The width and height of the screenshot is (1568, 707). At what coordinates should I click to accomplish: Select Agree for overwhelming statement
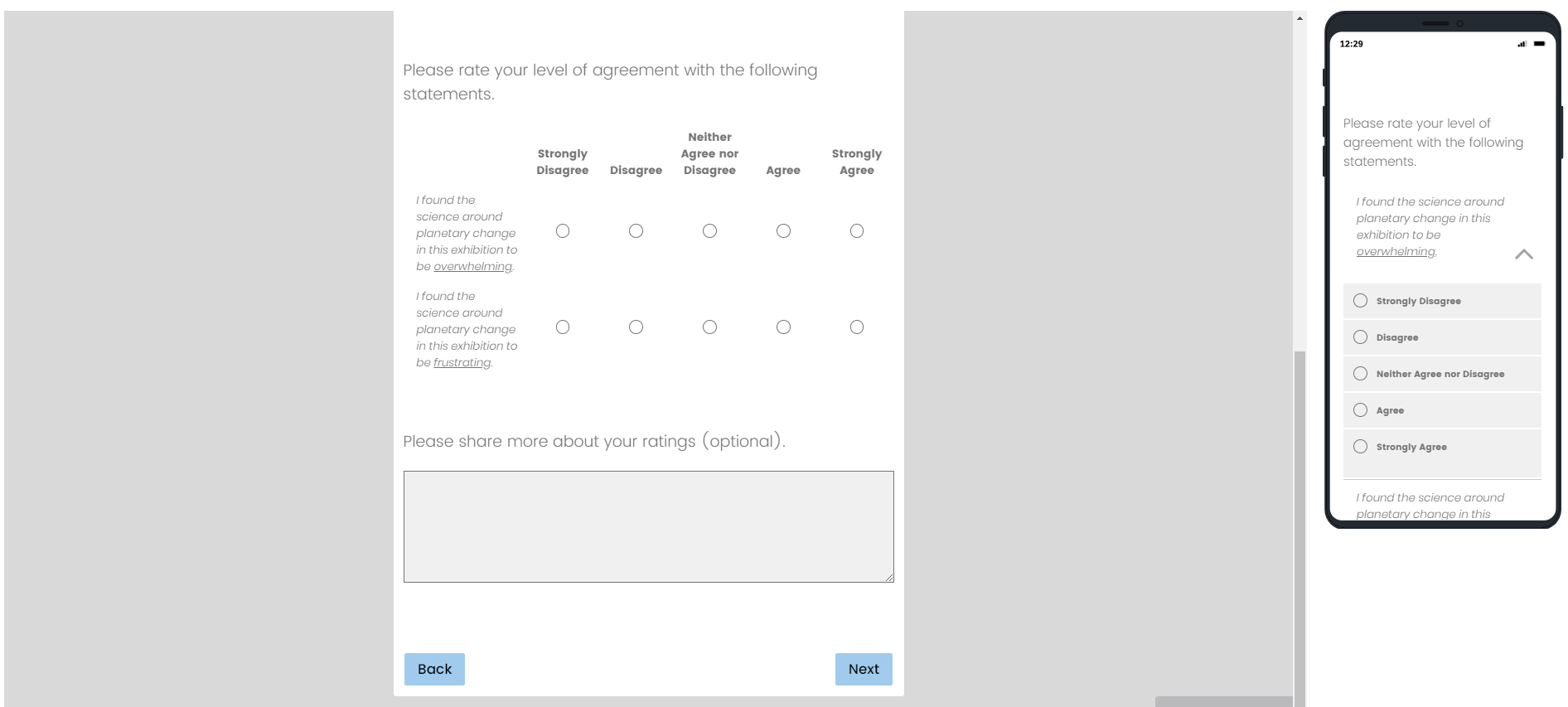click(x=783, y=231)
